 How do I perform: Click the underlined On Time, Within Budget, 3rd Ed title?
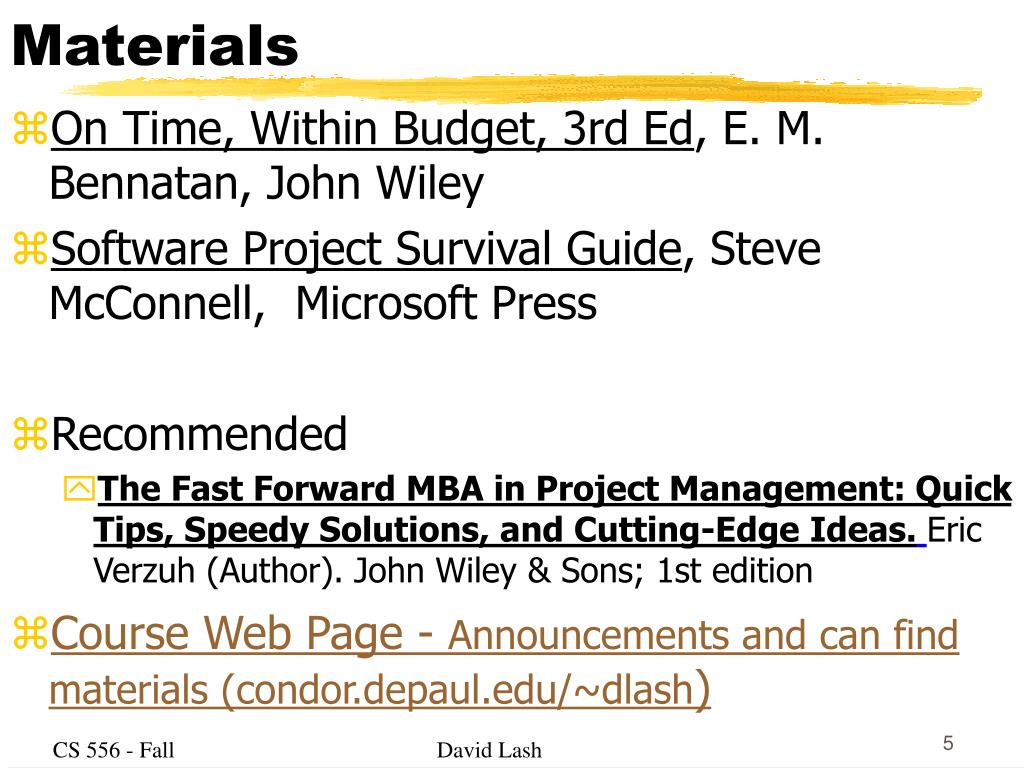372,129
